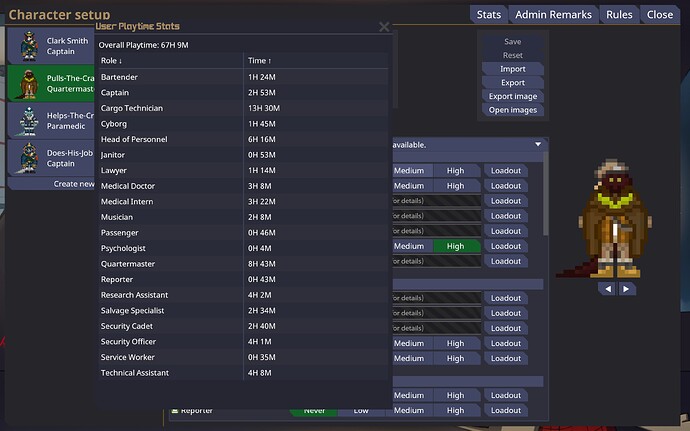The width and height of the screenshot is (690, 431).
Task: Set Reporter job priority to High
Action: pyautogui.click(x=455, y=410)
